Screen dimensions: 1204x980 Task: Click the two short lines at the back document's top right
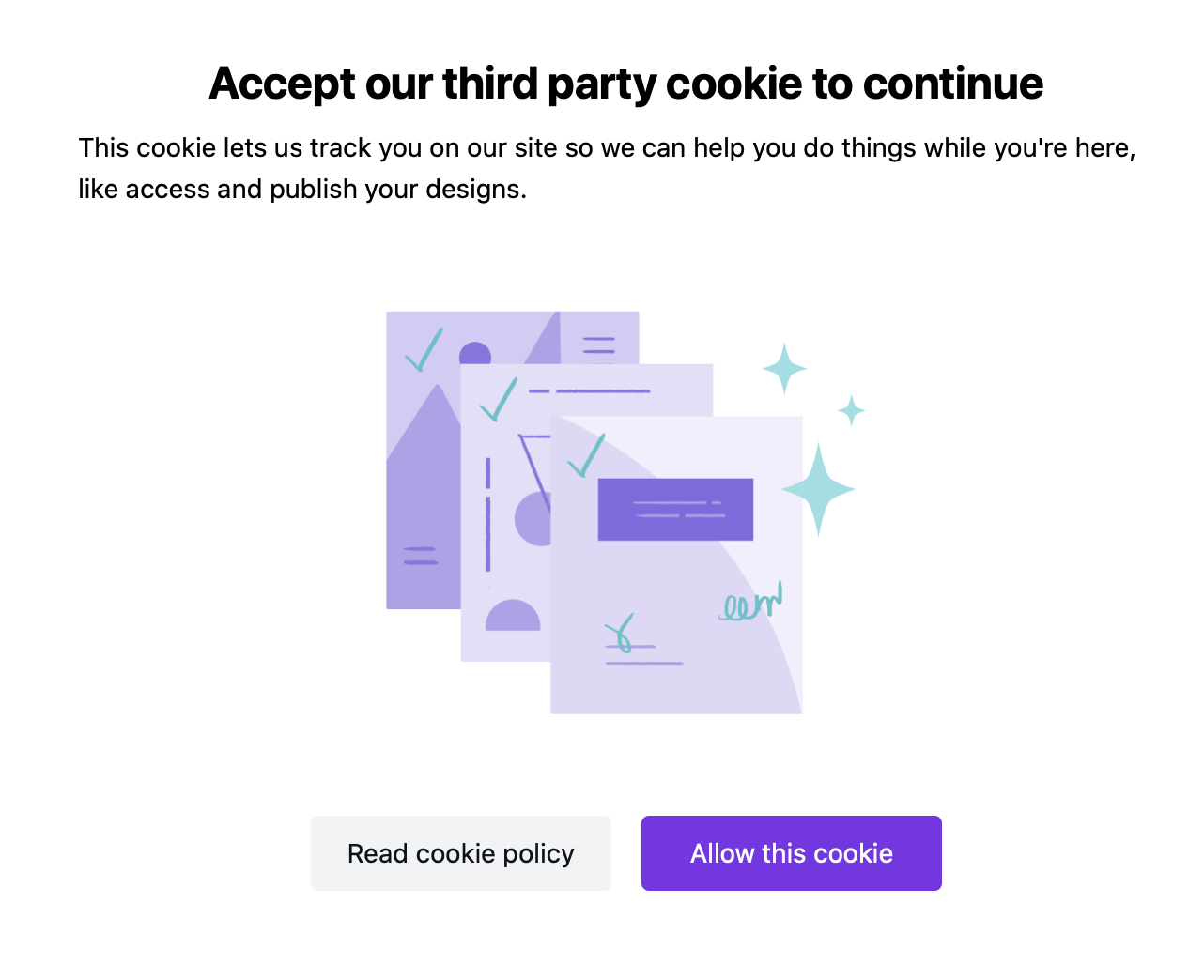[x=598, y=345]
